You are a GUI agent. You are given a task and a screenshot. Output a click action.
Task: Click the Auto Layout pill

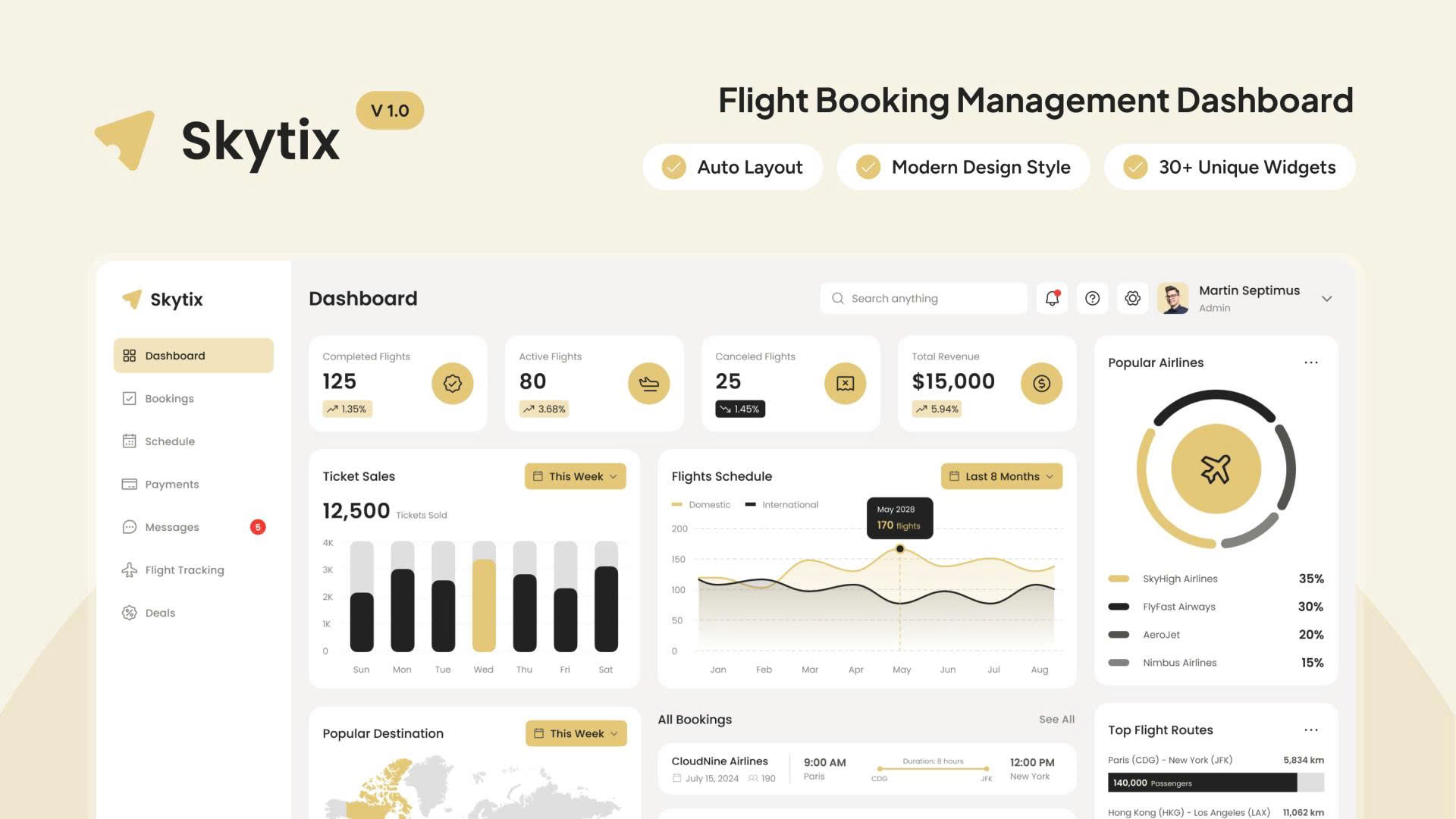(733, 167)
